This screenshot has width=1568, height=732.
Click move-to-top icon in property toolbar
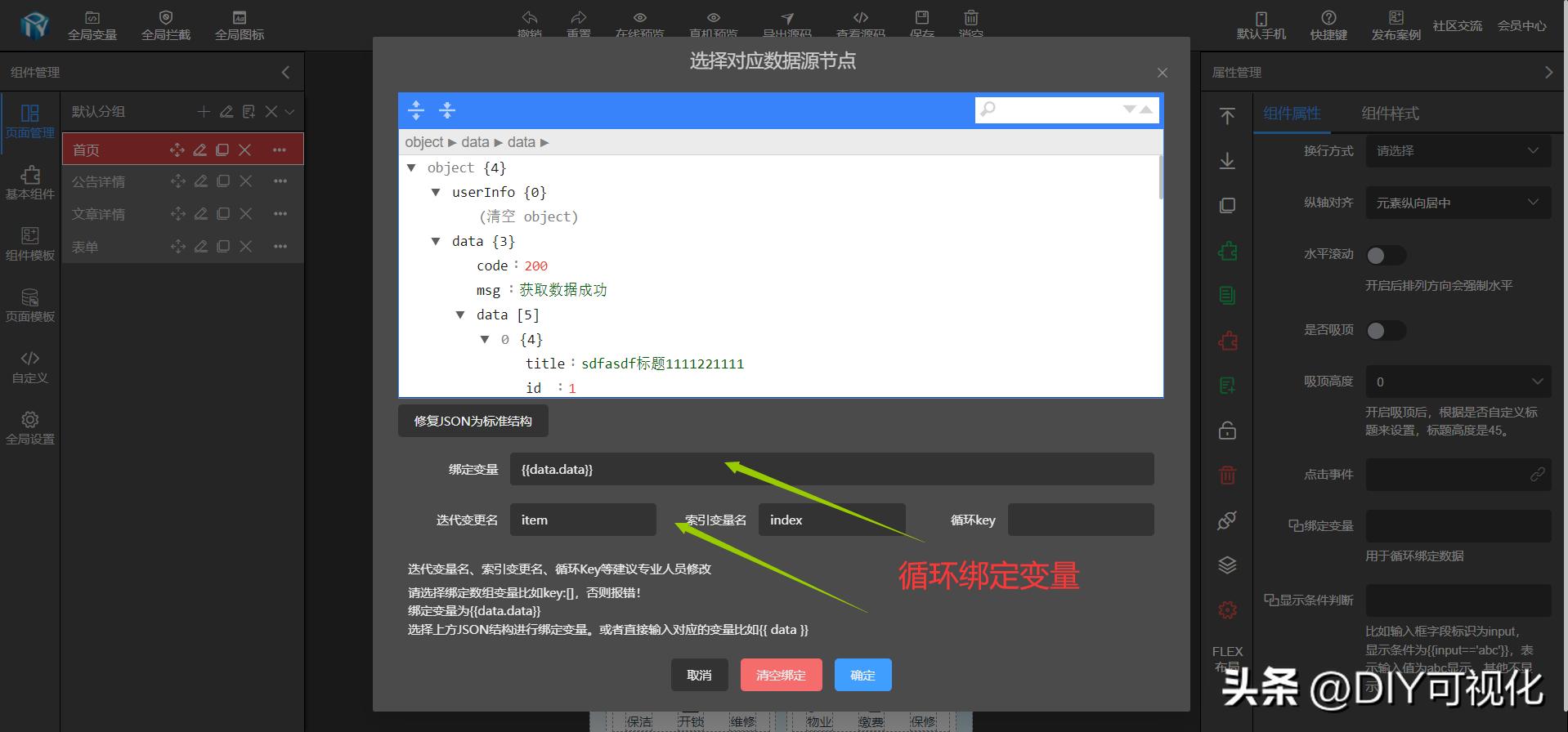[x=1227, y=116]
